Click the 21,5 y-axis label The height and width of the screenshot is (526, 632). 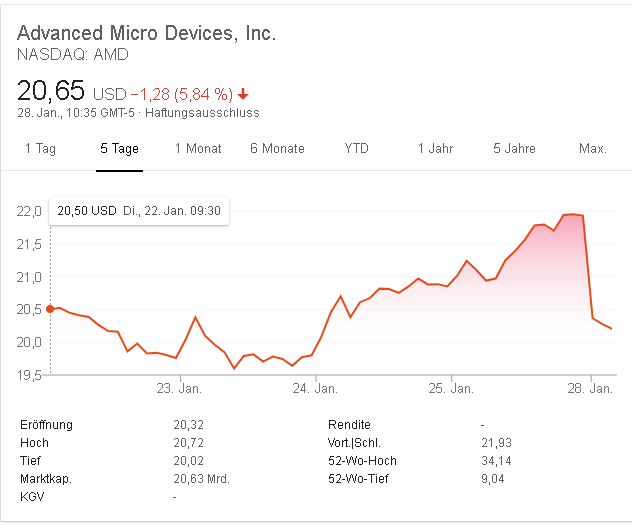click(x=29, y=244)
